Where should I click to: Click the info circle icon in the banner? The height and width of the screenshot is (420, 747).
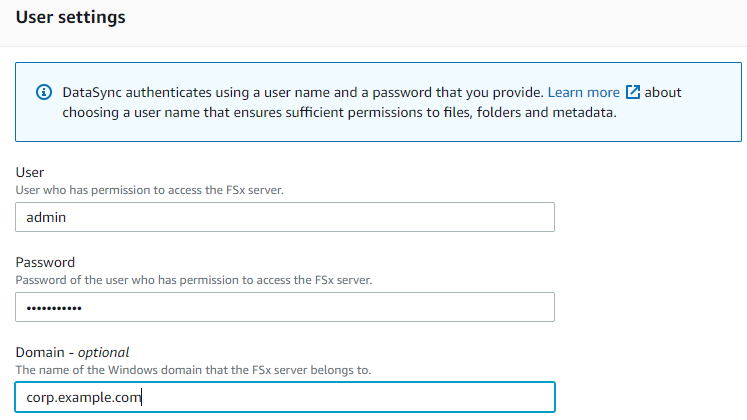tap(44, 92)
